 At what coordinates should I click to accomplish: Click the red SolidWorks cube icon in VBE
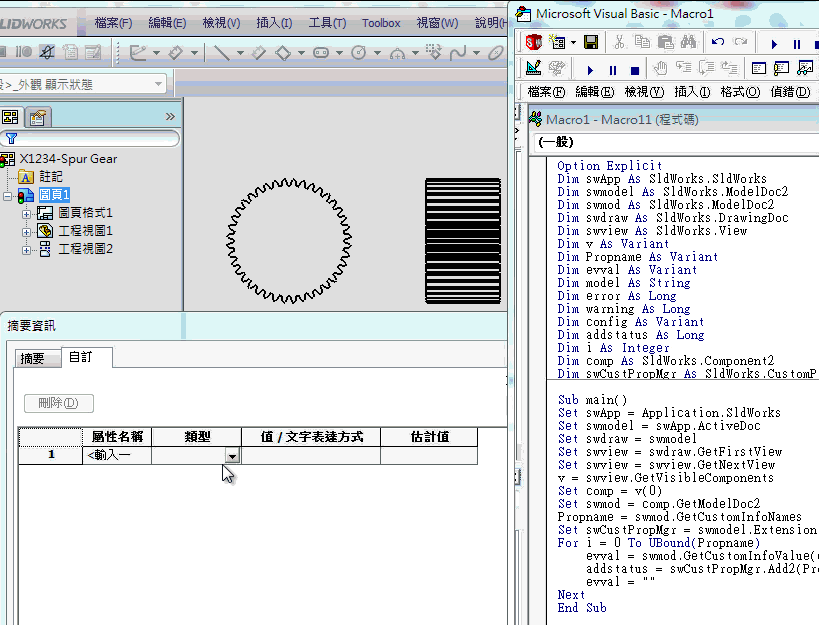point(531,42)
